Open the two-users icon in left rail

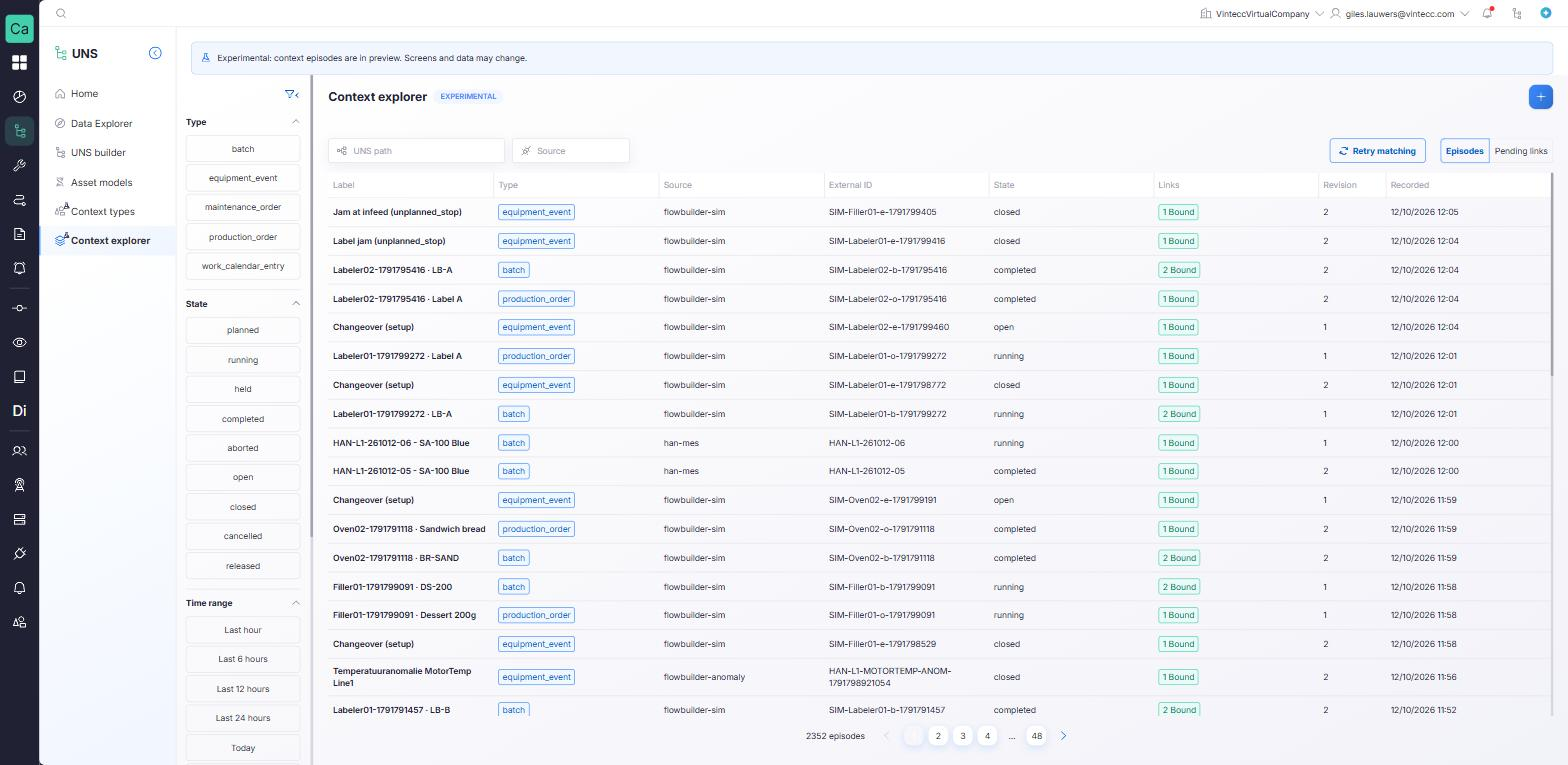point(19,451)
